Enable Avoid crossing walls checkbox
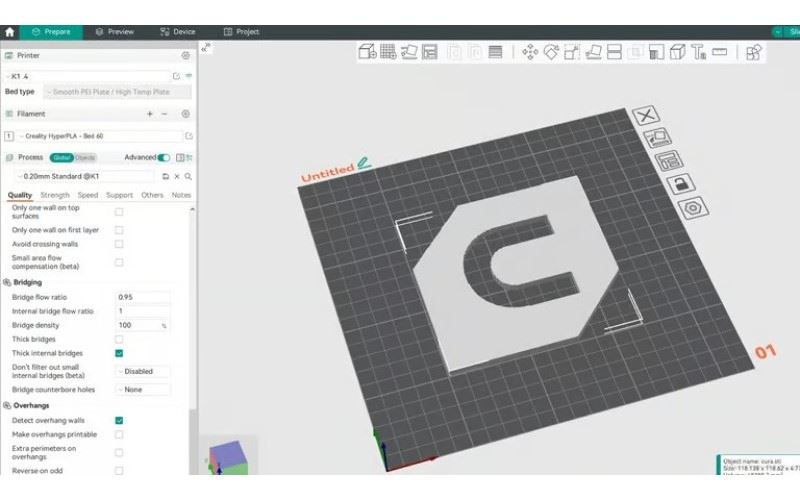This screenshot has width=800, height=500. (x=119, y=244)
